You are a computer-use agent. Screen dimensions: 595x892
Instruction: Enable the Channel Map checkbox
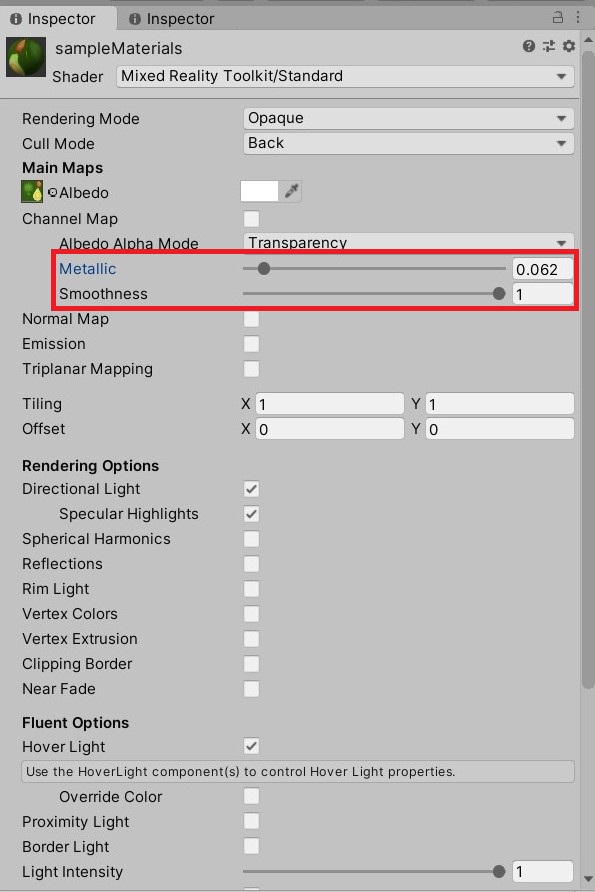point(251,218)
